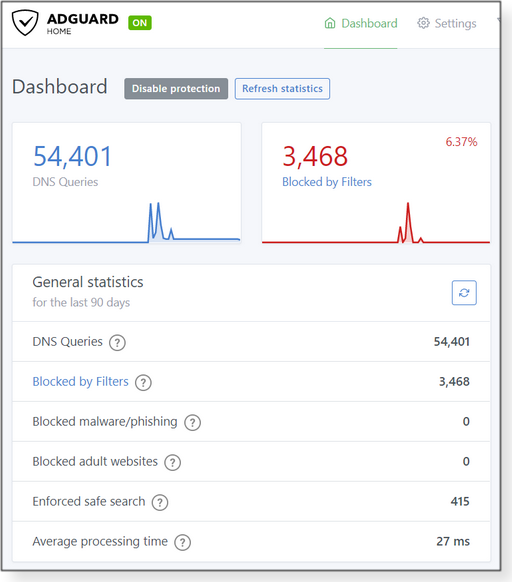The image size is (512, 582).
Task: Click the refresh icon in General statistics
Action: (464, 293)
